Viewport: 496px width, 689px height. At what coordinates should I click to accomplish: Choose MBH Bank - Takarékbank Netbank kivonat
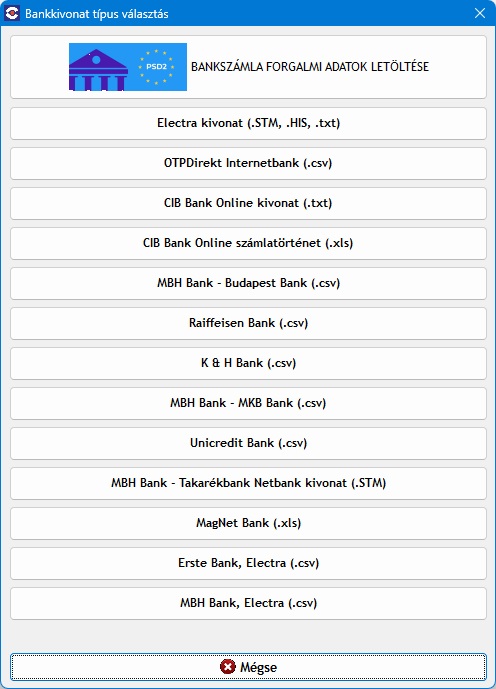point(248,483)
